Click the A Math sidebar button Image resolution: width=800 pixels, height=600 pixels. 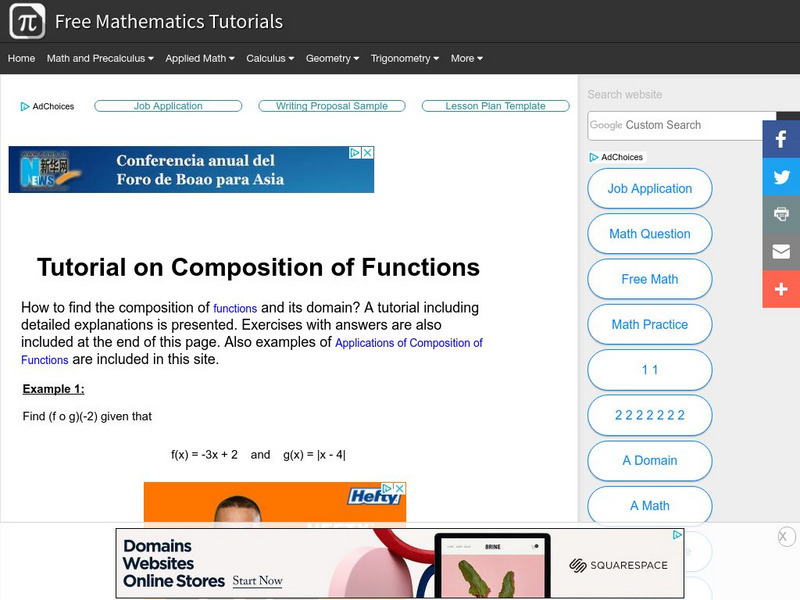(649, 506)
